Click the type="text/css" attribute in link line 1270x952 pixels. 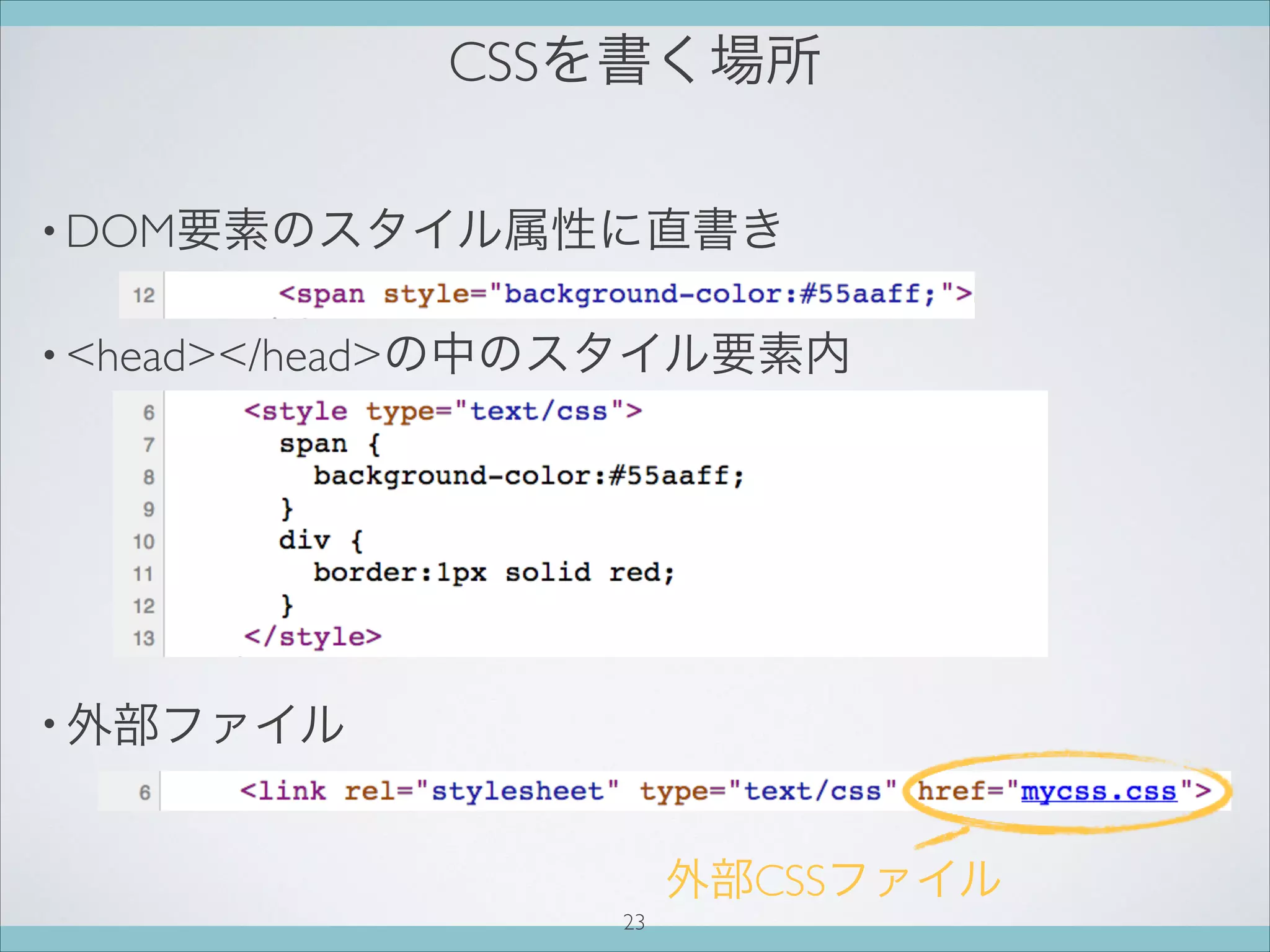(768, 791)
